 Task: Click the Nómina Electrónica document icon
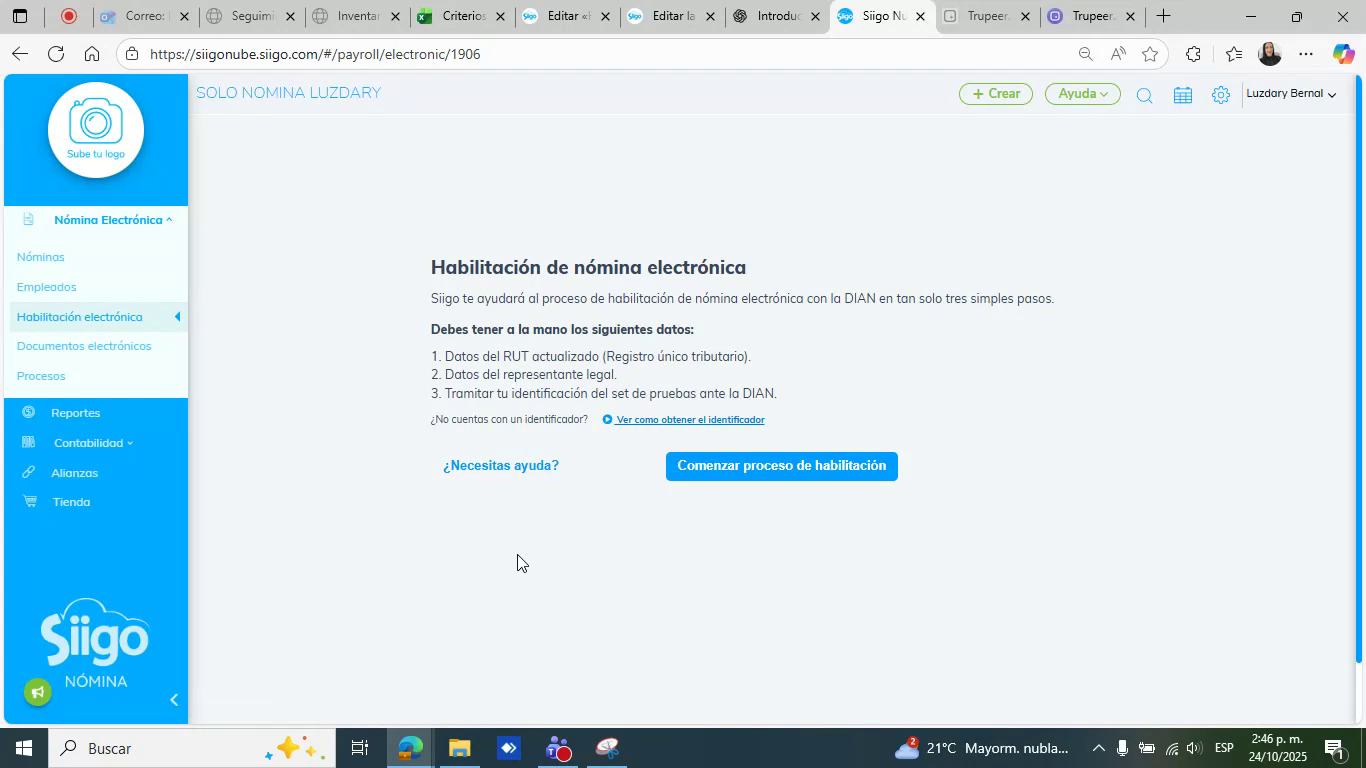coord(28,219)
